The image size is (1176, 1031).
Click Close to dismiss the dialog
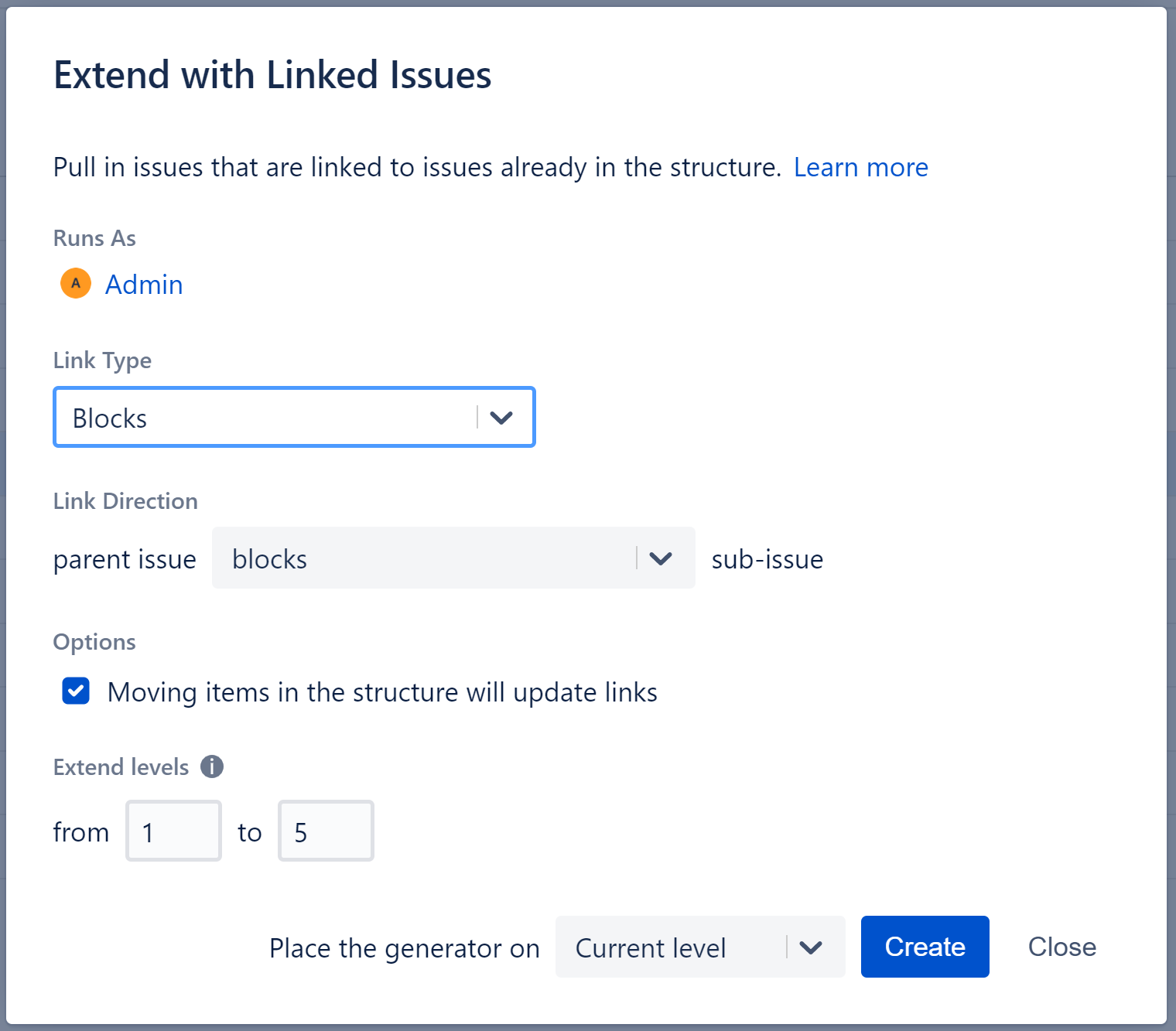click(x=1061, y=947)
